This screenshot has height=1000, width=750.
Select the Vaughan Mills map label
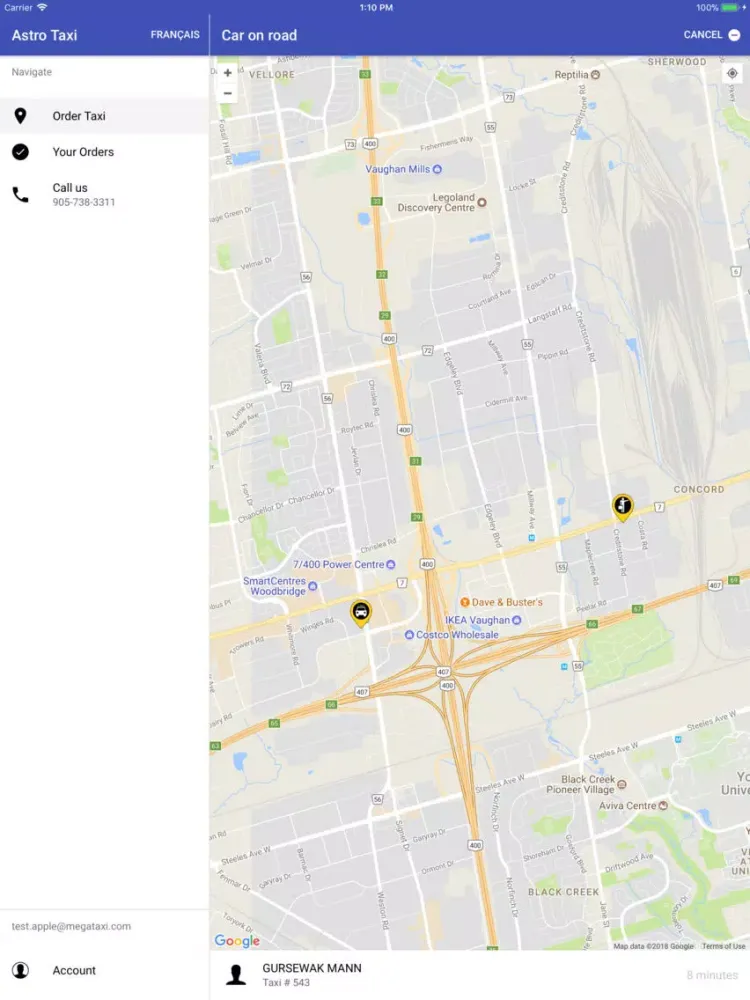(403, 169)
